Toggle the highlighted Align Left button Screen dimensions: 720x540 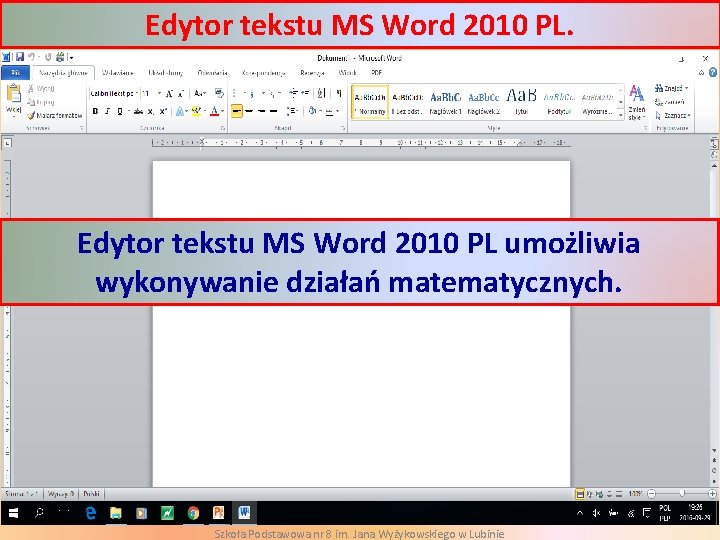coord(236,111)
